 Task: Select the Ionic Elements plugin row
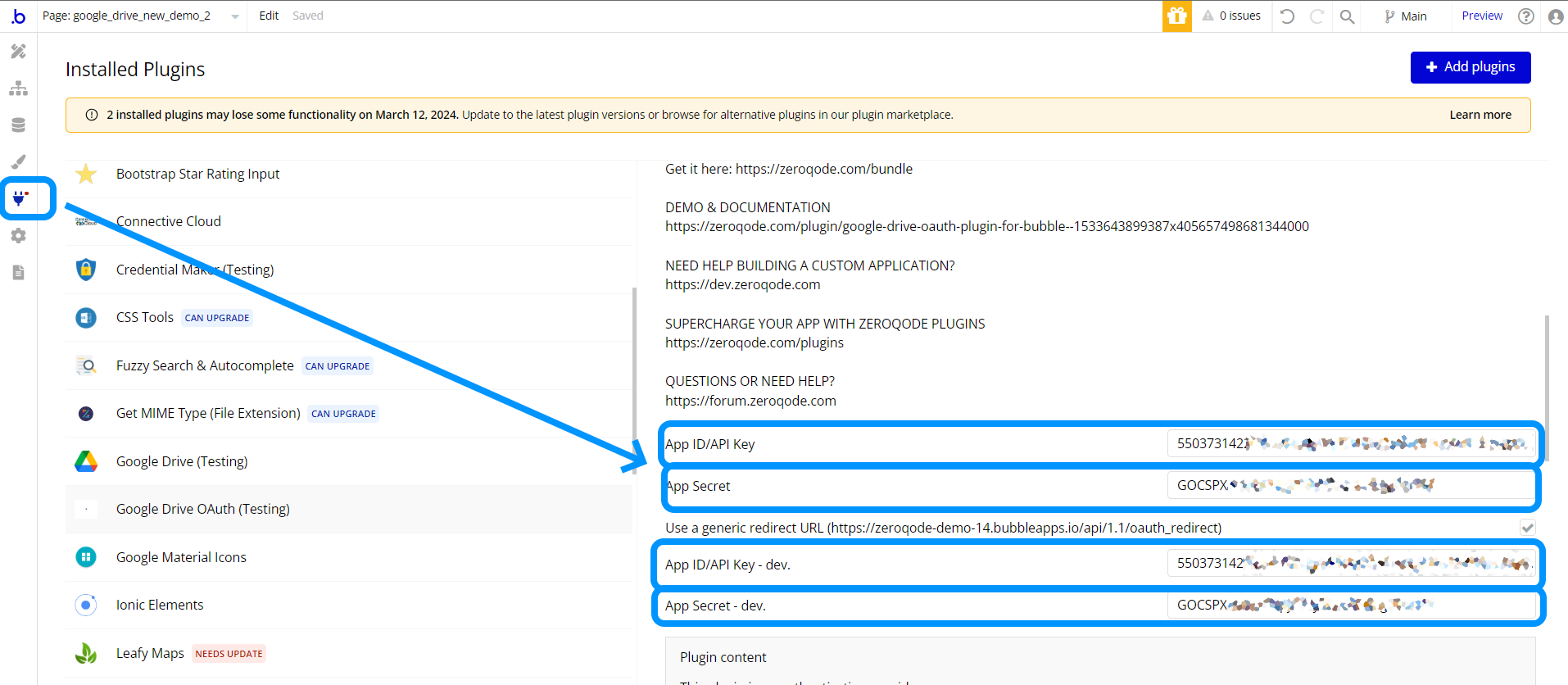pos(348,605)
